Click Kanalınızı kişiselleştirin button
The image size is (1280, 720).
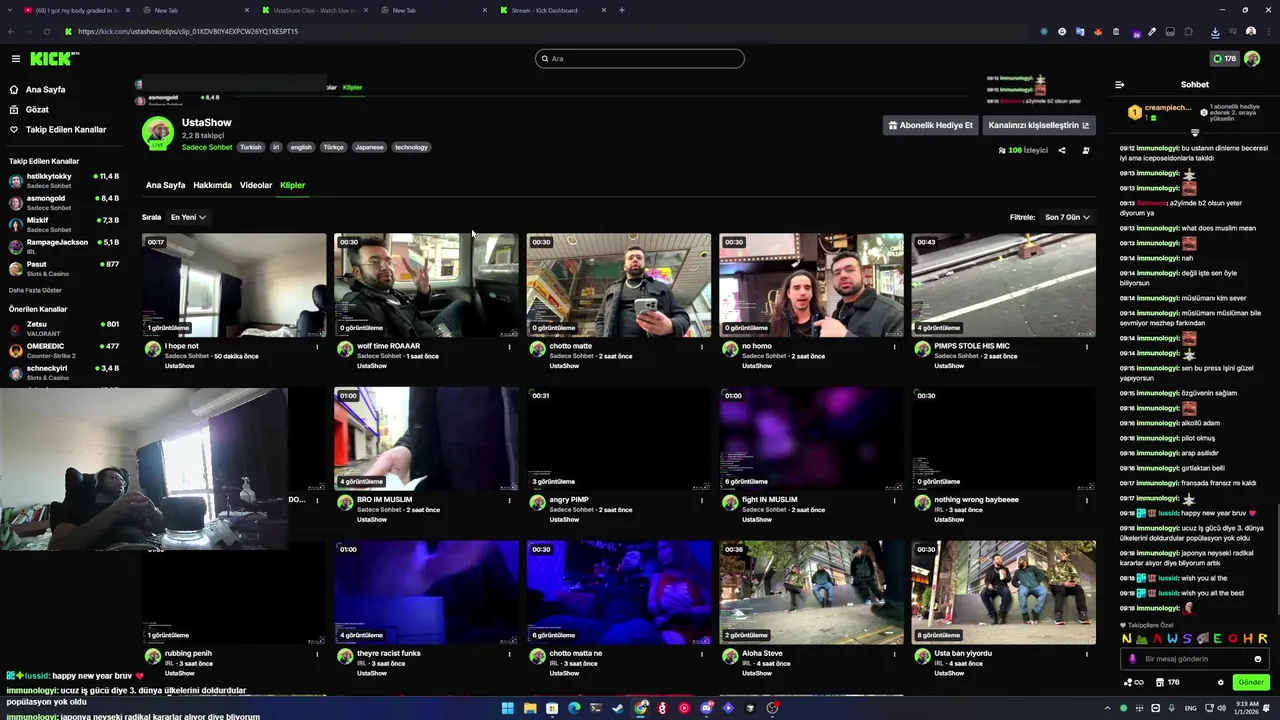(x=1039, y=126)
